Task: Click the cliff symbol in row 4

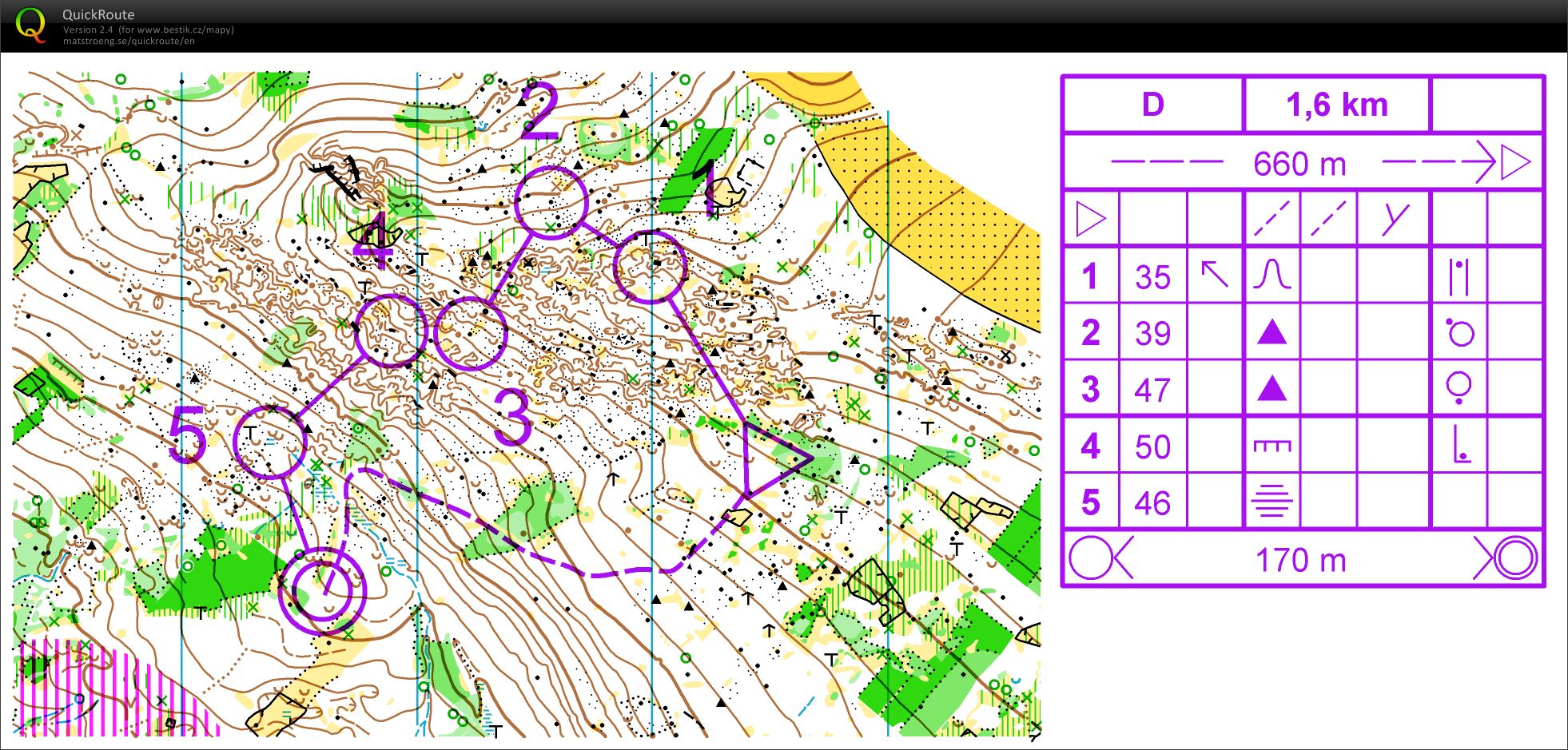Action: [1272, 446]
